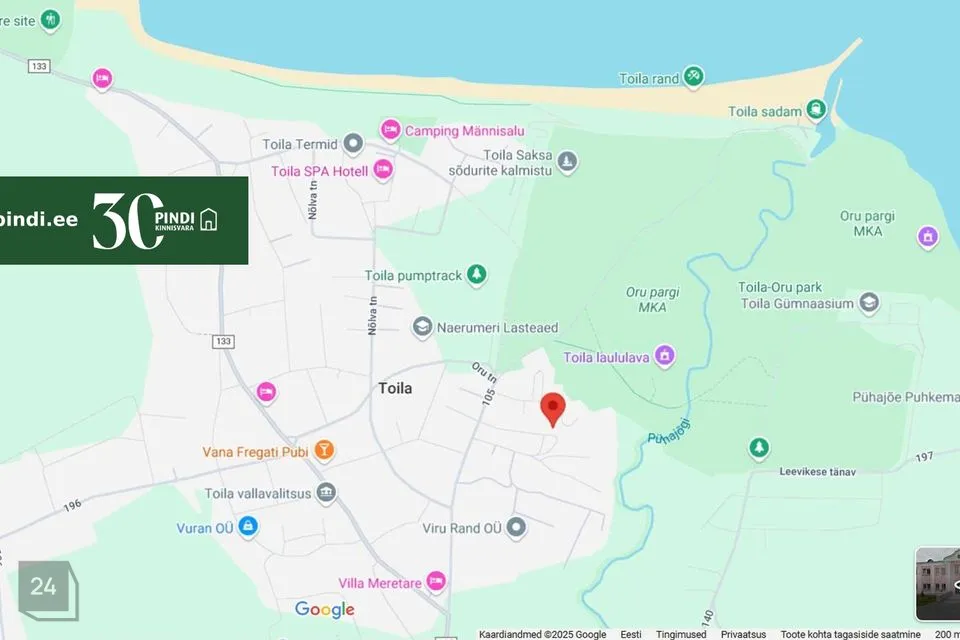Click the Toila SPA Hotell pin
The height and width of the screenshot is (640, 960).
383,169
